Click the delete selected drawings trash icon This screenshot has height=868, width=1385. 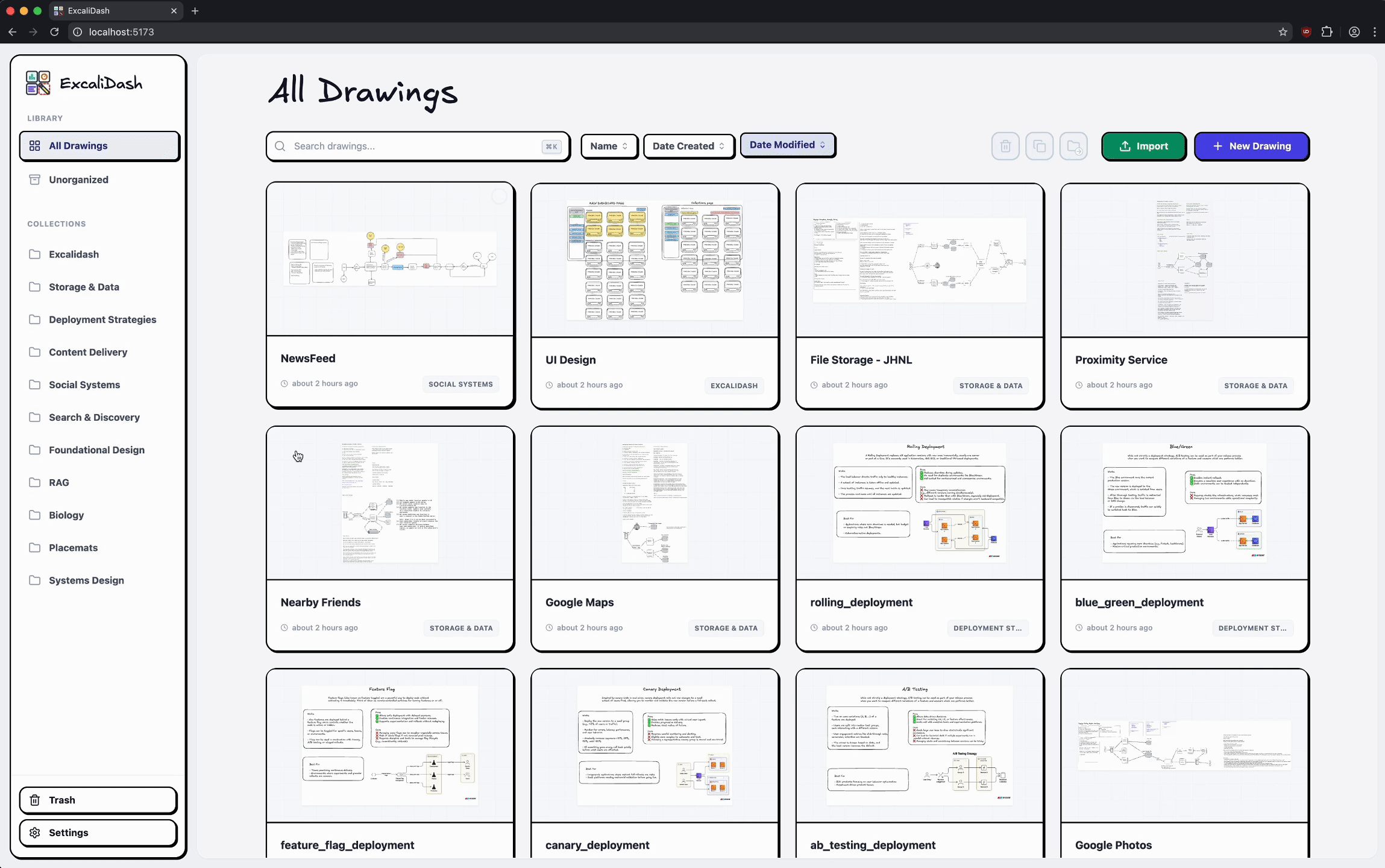point(1005,146)
